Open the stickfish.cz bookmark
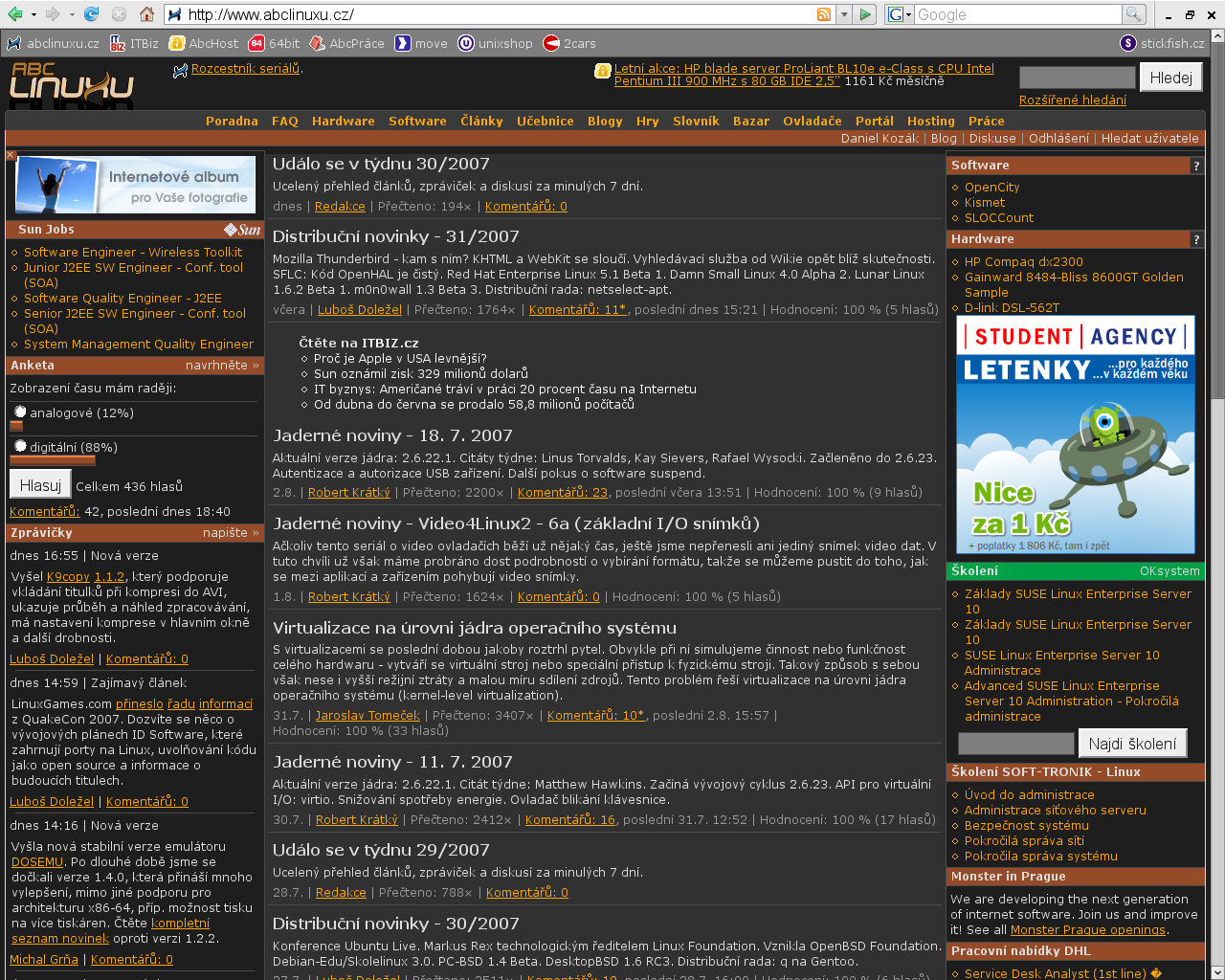 (1163, 43)
